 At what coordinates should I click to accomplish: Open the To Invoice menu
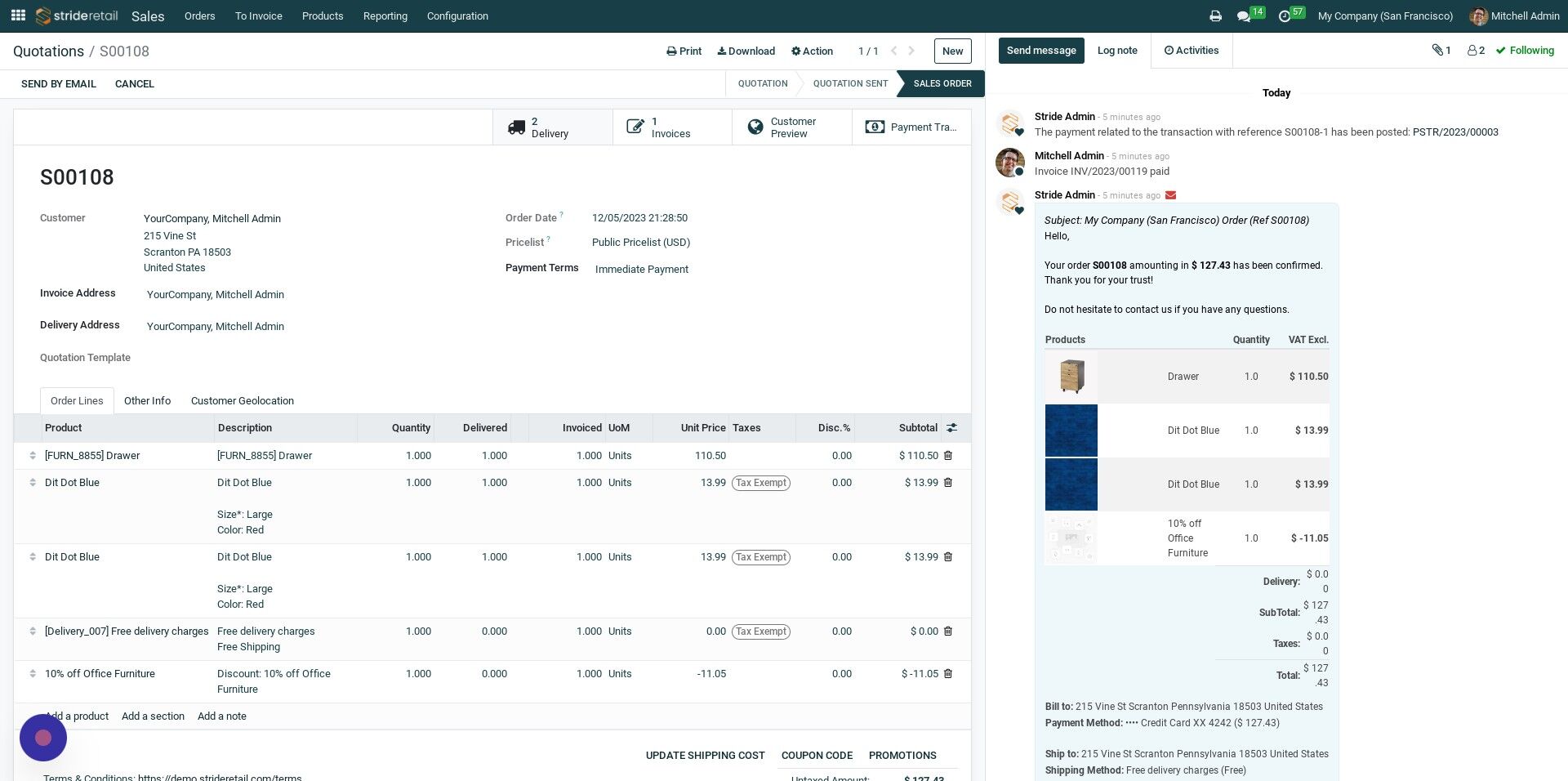259,16
